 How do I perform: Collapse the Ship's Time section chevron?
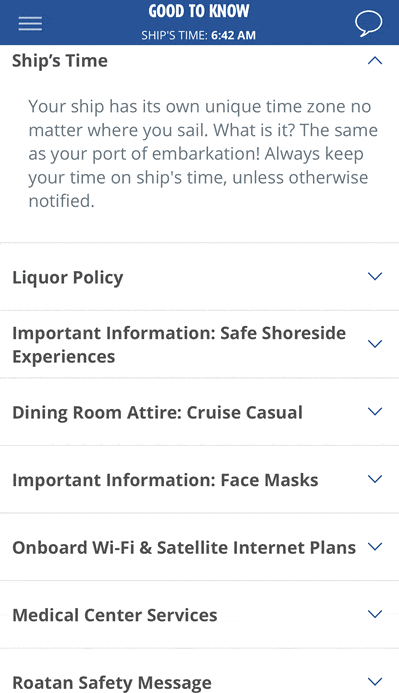pyautogui.click(x=375, y=61)
